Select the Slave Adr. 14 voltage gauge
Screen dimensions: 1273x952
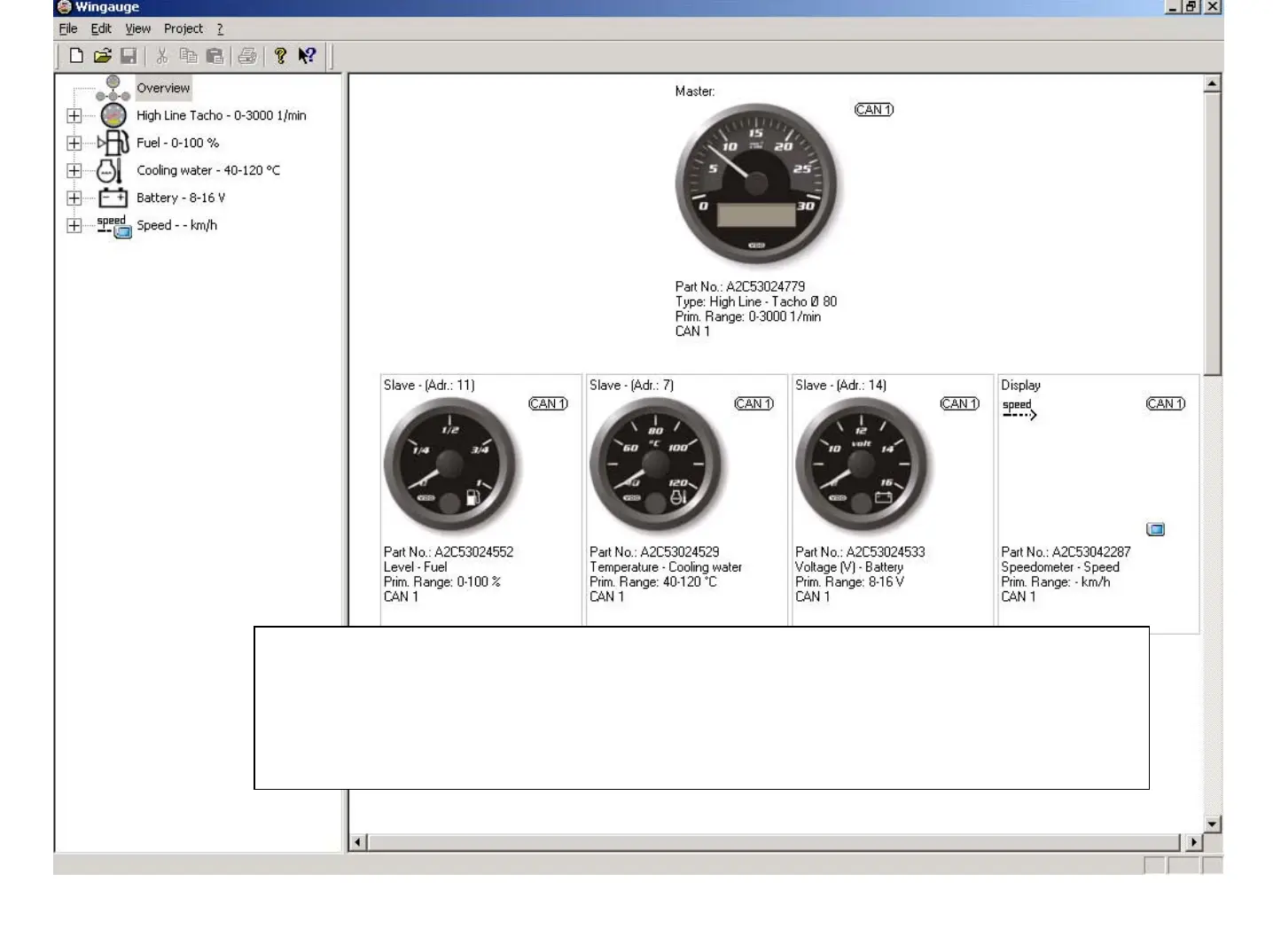coord(862,464)
